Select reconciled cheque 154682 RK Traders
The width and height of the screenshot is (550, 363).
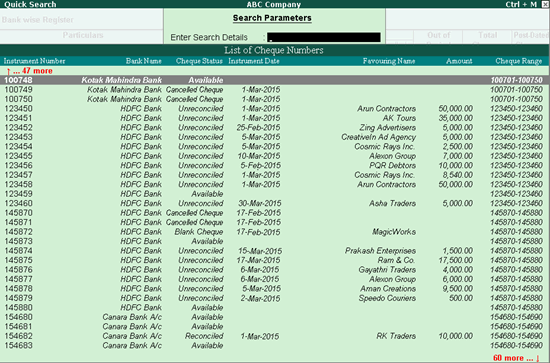274,336
